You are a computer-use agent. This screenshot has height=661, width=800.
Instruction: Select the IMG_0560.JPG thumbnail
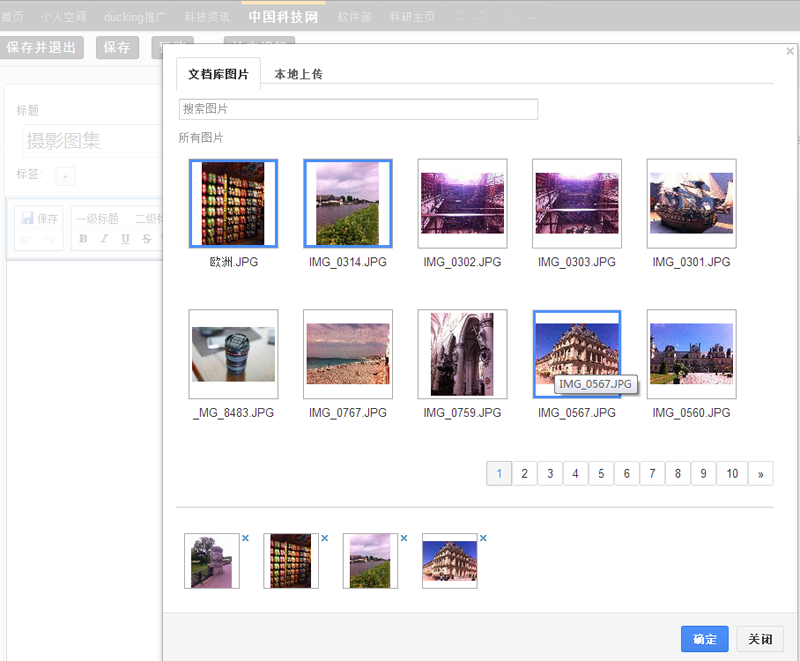691,354
